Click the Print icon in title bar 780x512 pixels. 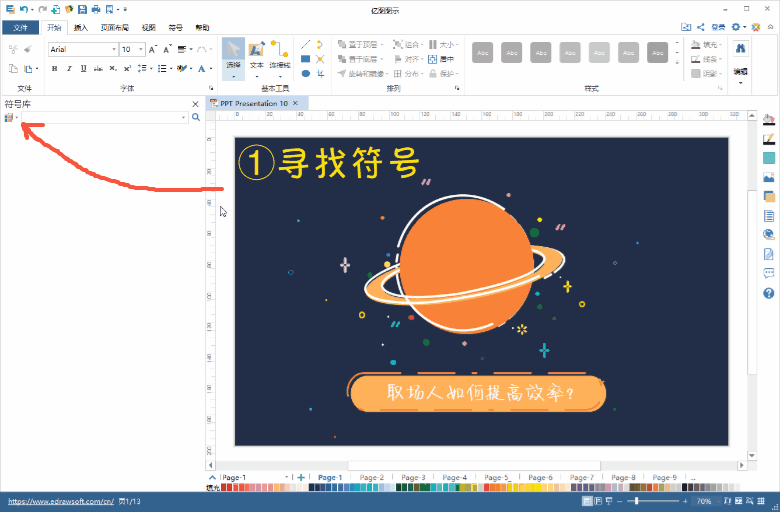96,9
